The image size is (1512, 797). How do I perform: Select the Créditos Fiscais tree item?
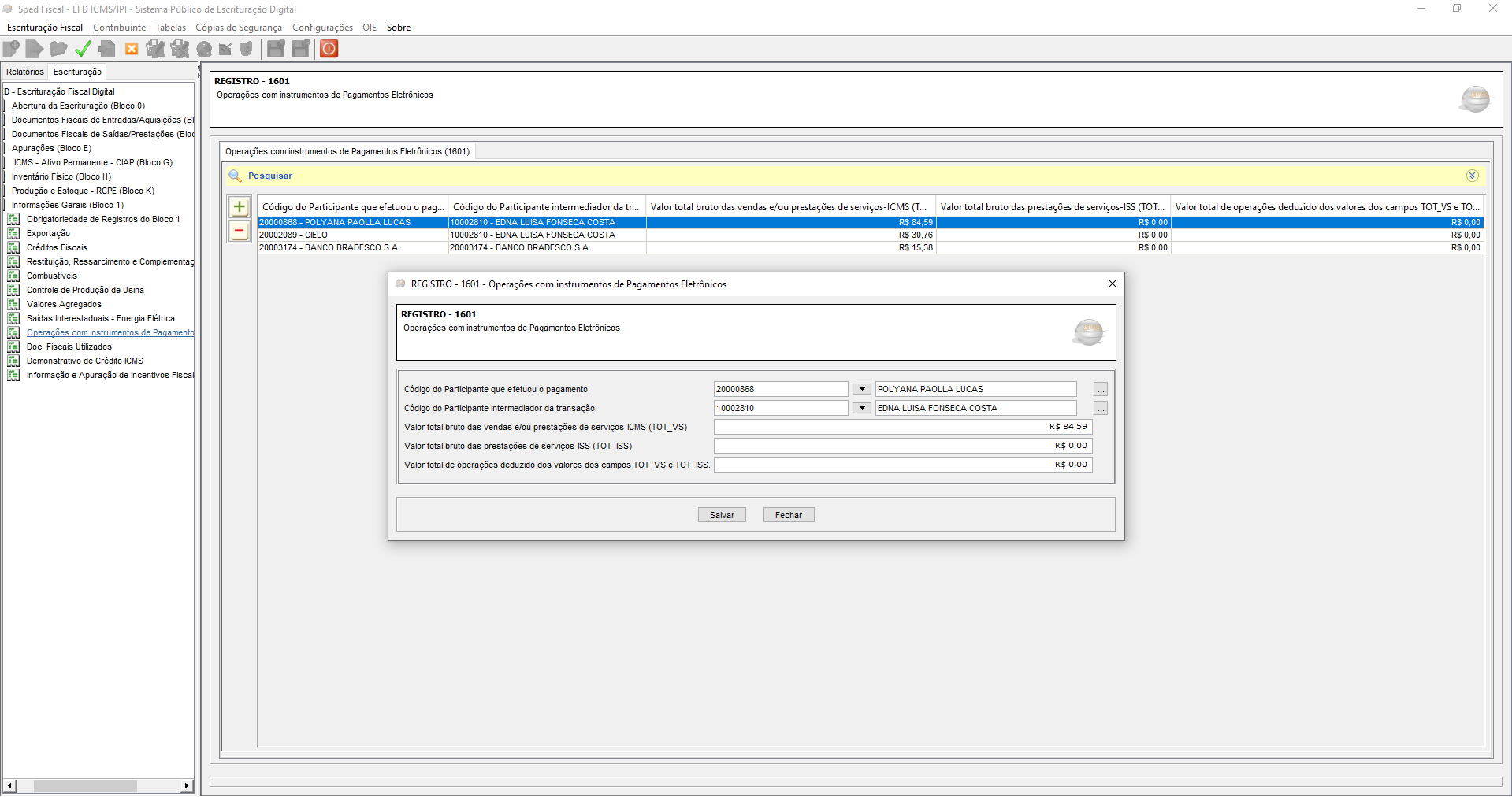click(57, 247)
